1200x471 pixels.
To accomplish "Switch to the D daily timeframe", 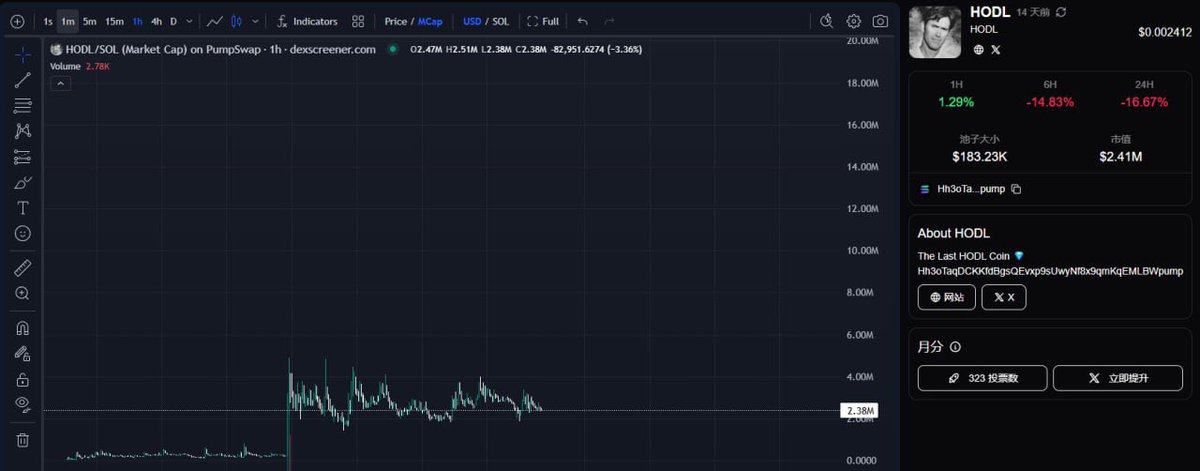I will click(173, 21).
